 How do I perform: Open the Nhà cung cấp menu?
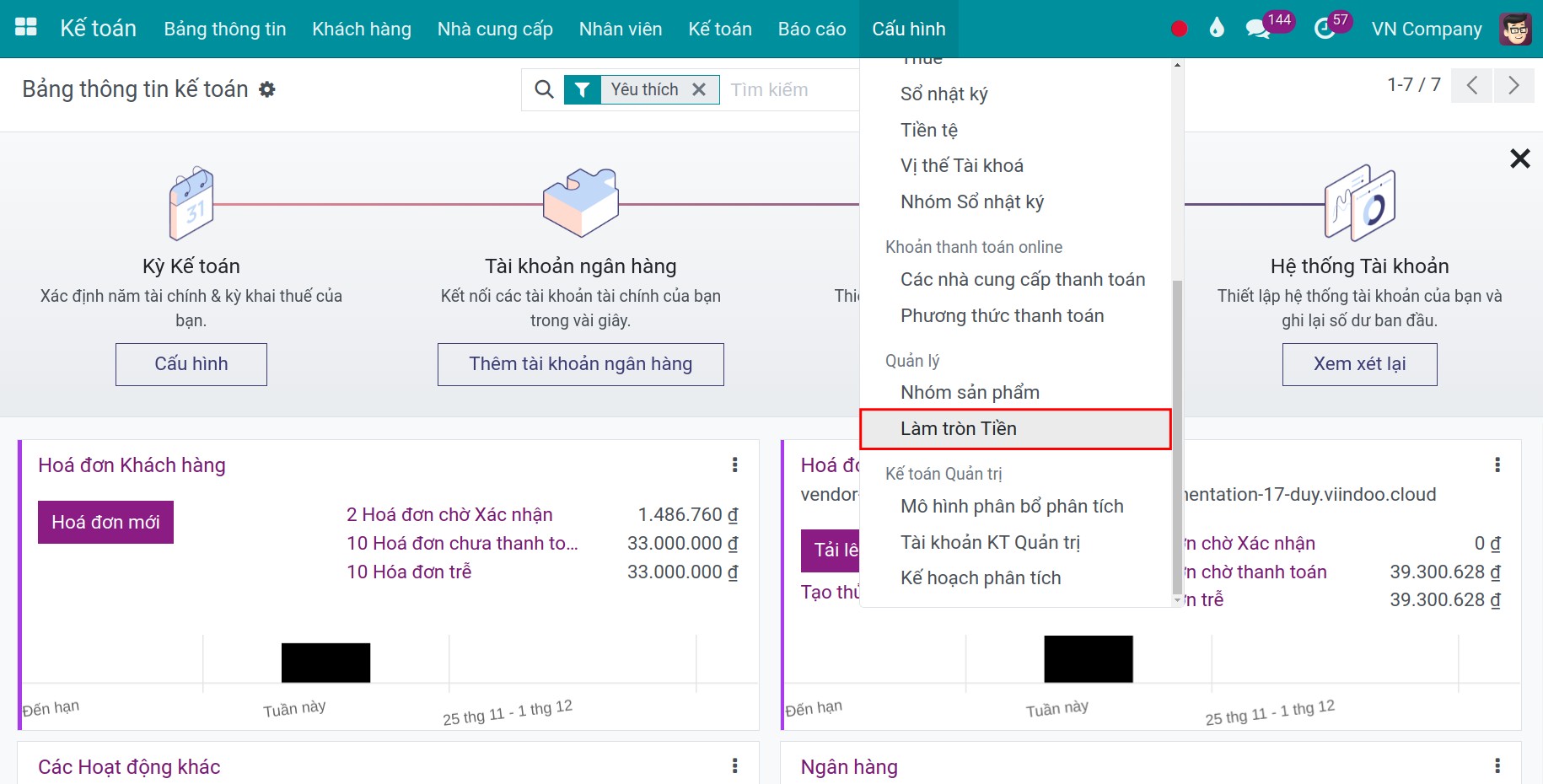[495, 29]
